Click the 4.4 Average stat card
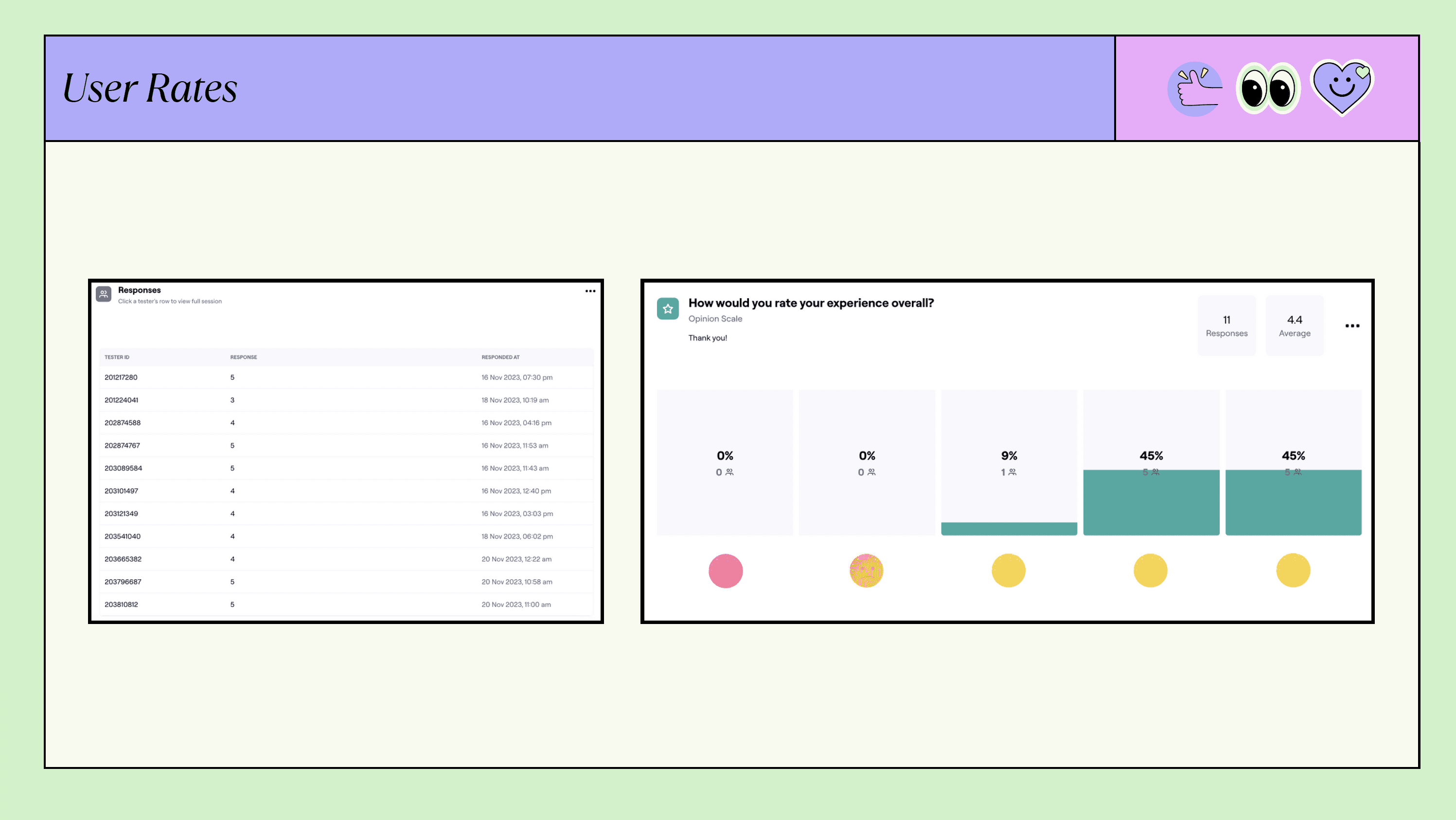 tap(1294, 326)
